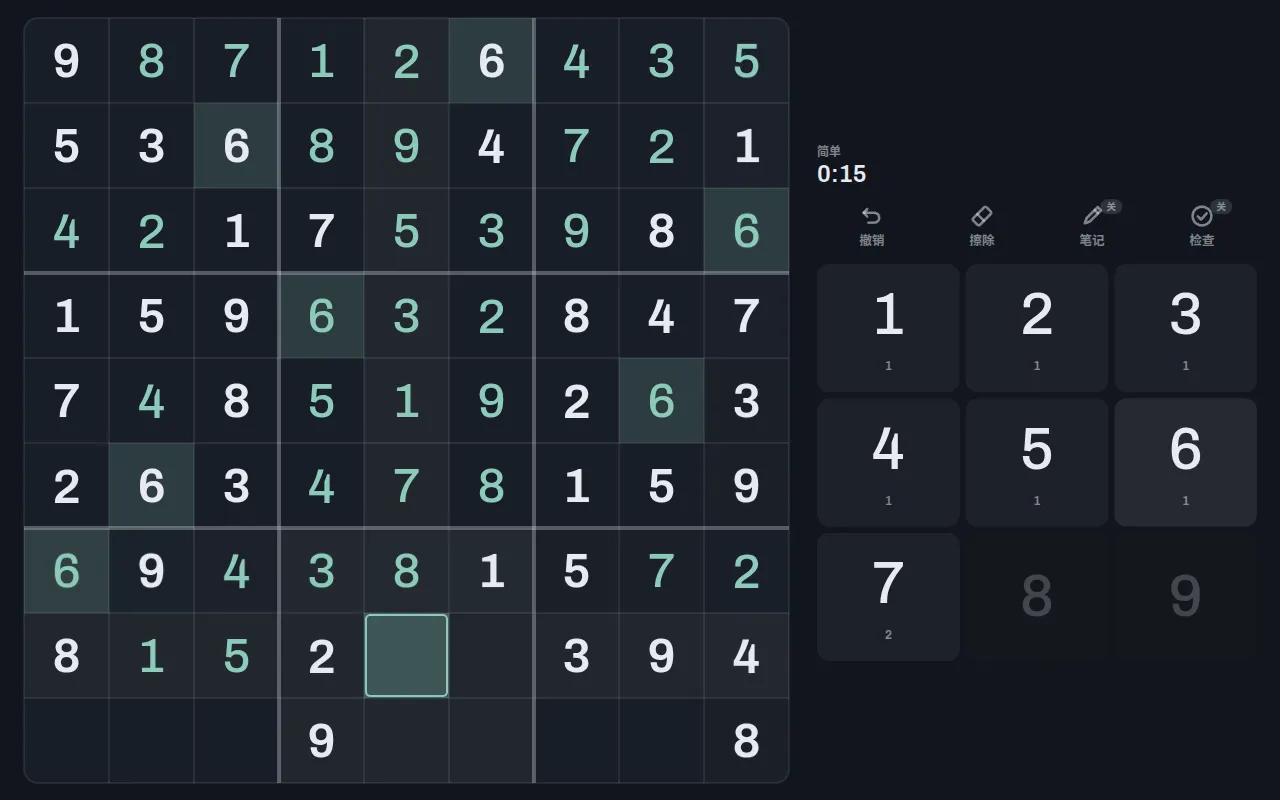Enter 7 using the keypad button
Image resolution: width=1280 pixels, height=800 pixels.
(x=888, y=597)
